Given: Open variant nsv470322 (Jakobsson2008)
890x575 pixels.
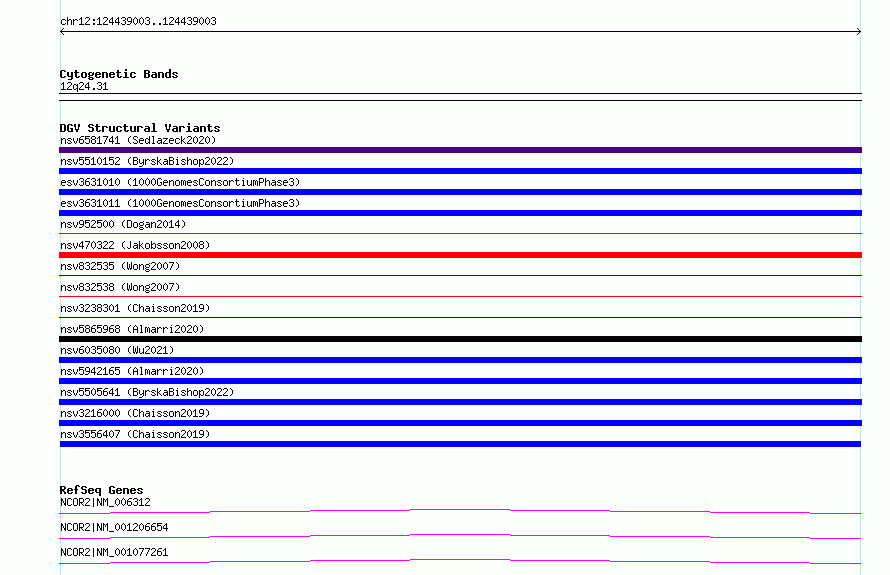Looking at the screenshot, I should 135,245.
